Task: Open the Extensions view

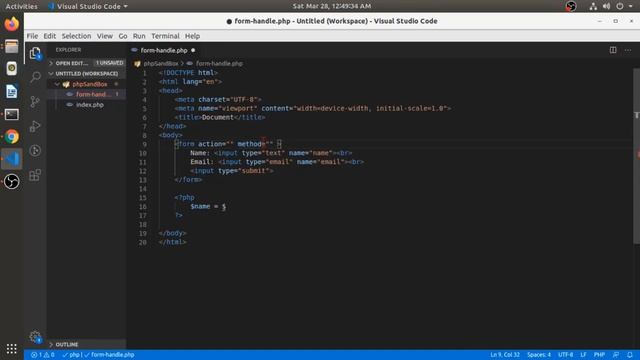Action: coord(35,175)
